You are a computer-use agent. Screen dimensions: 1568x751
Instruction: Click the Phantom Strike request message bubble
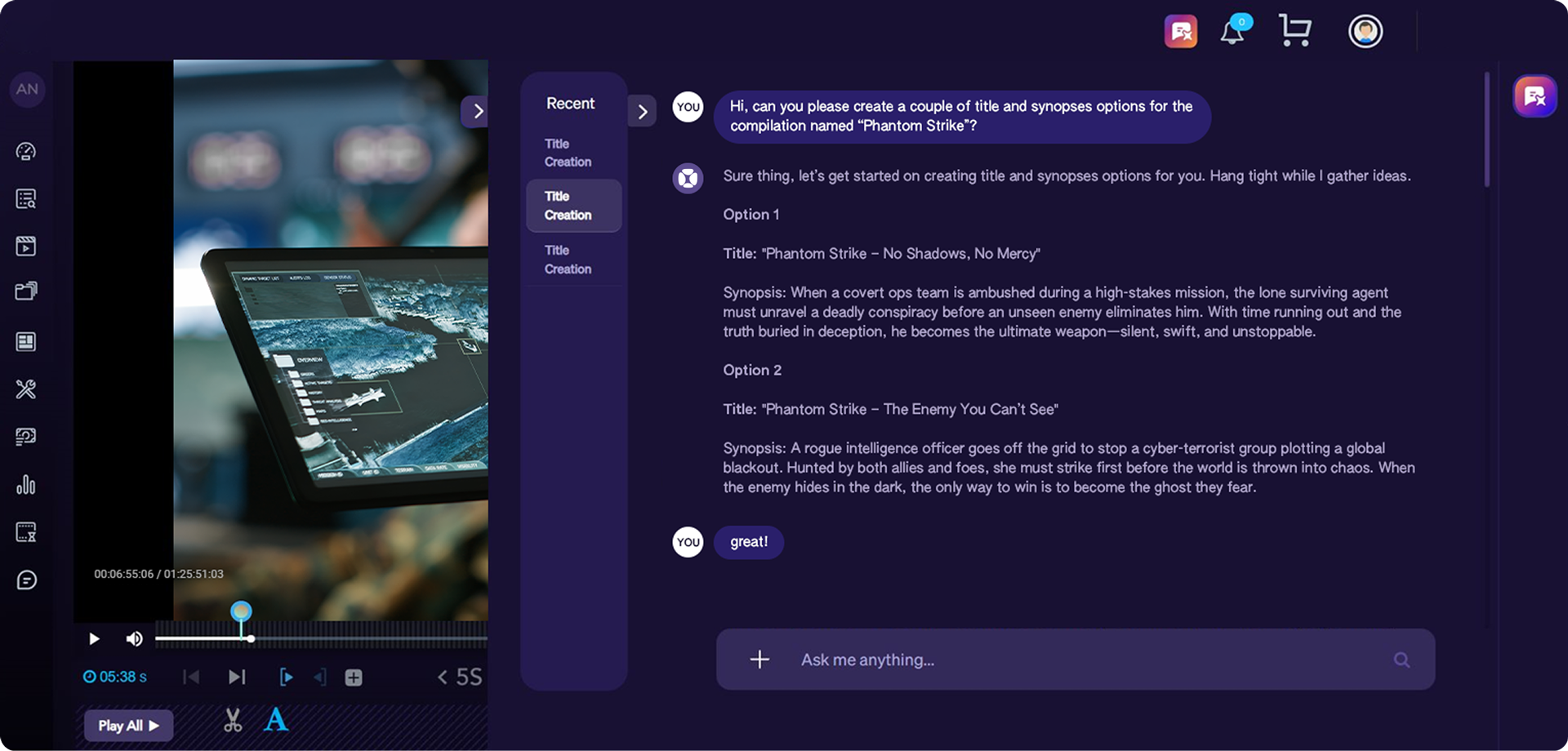(x=961, y=116)
